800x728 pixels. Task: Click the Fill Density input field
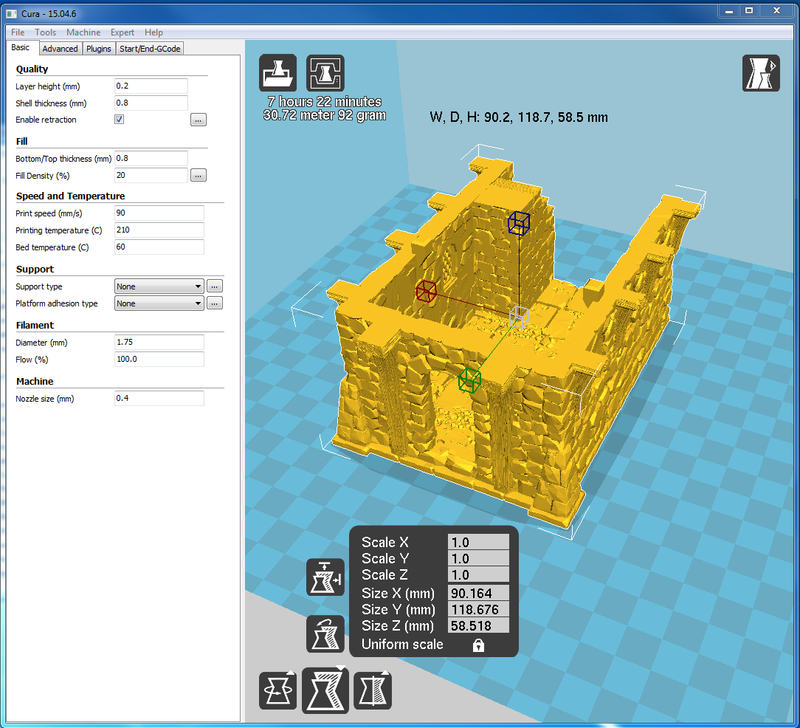click(x=151, y=175)
